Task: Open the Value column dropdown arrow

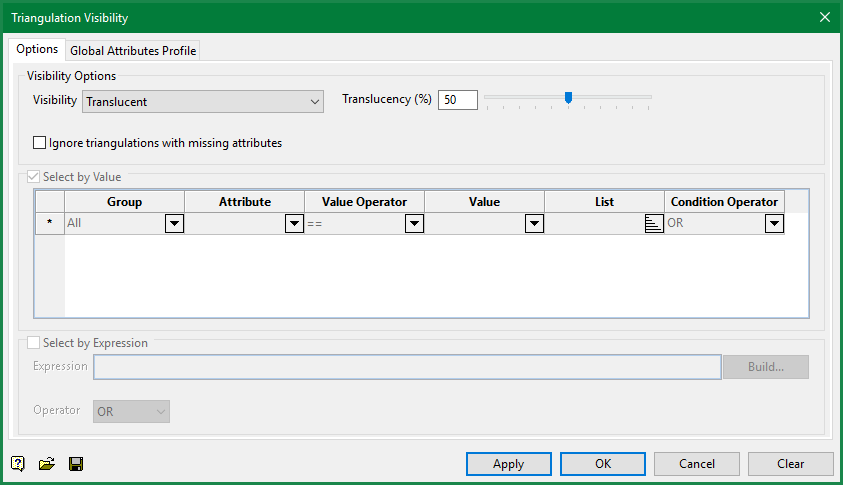Action: coord(534,224)
